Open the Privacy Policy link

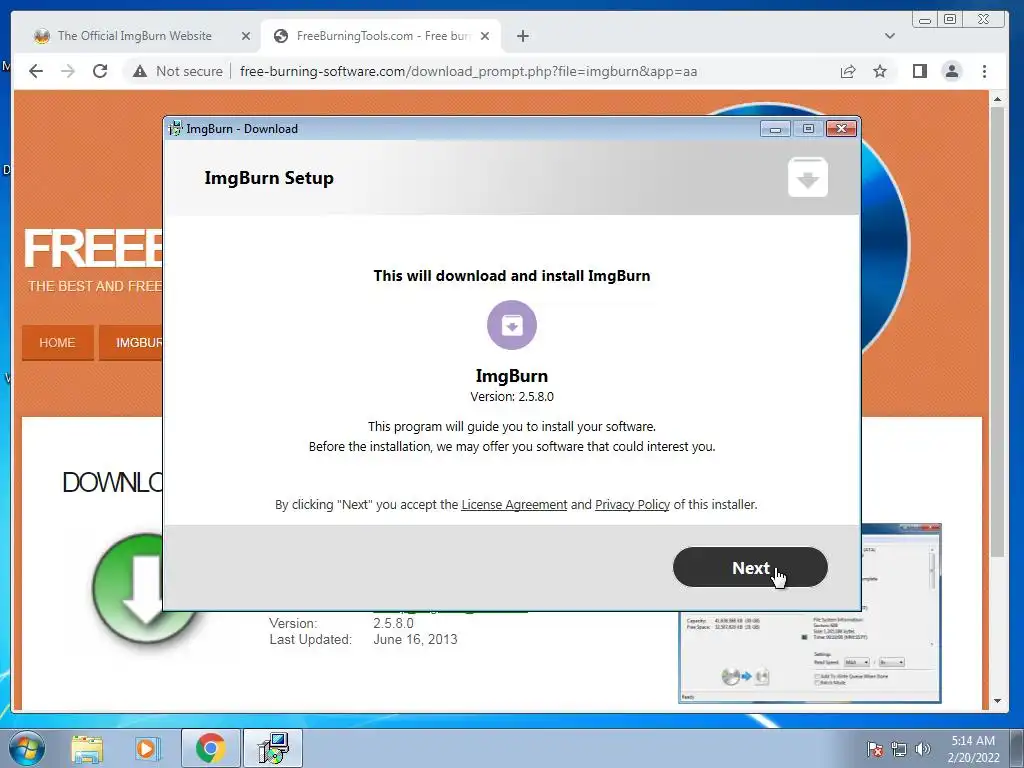(x=632, y=505)
